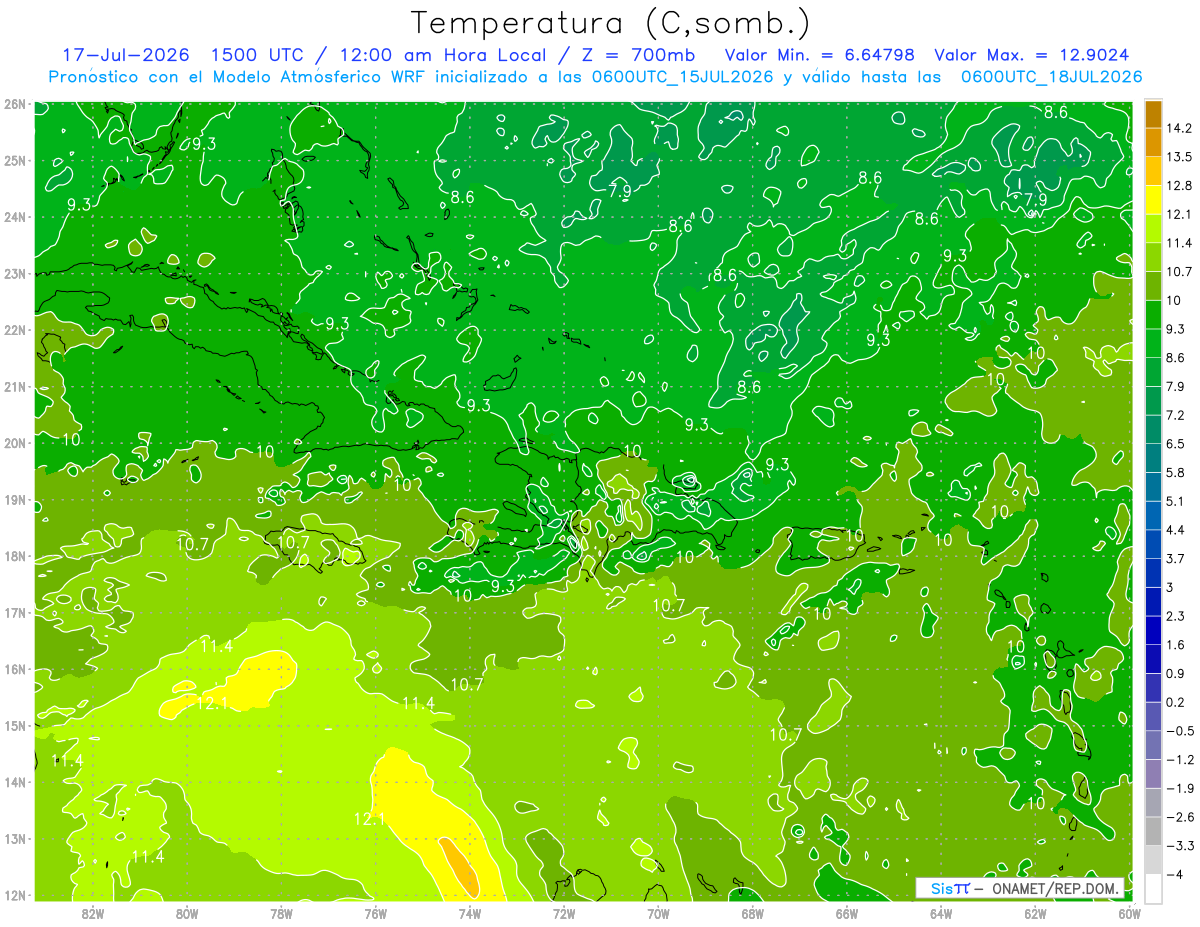Click the 64W longitude axis label
This screenshot has height=927, width=1200.
pos(941,913)
